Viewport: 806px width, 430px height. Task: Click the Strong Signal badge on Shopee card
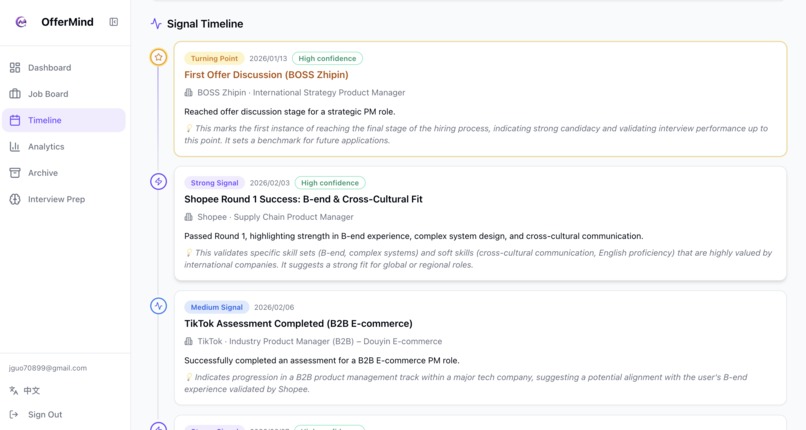(214, 183)
